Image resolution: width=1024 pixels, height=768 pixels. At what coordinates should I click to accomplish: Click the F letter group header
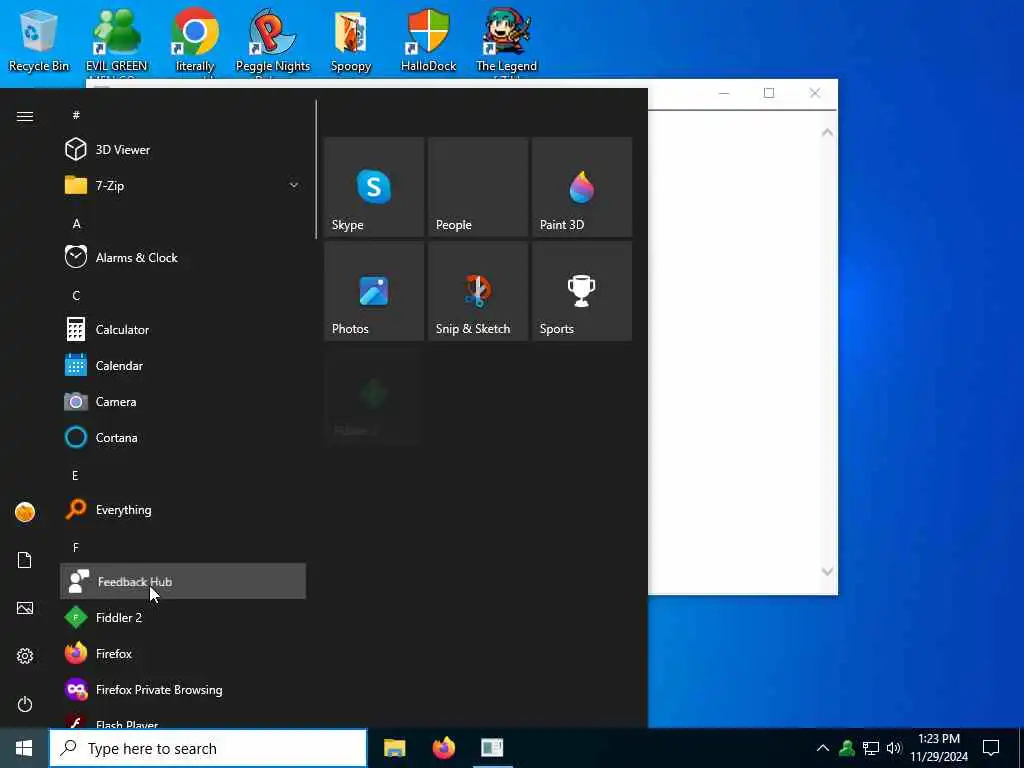(x=76, y=547)
